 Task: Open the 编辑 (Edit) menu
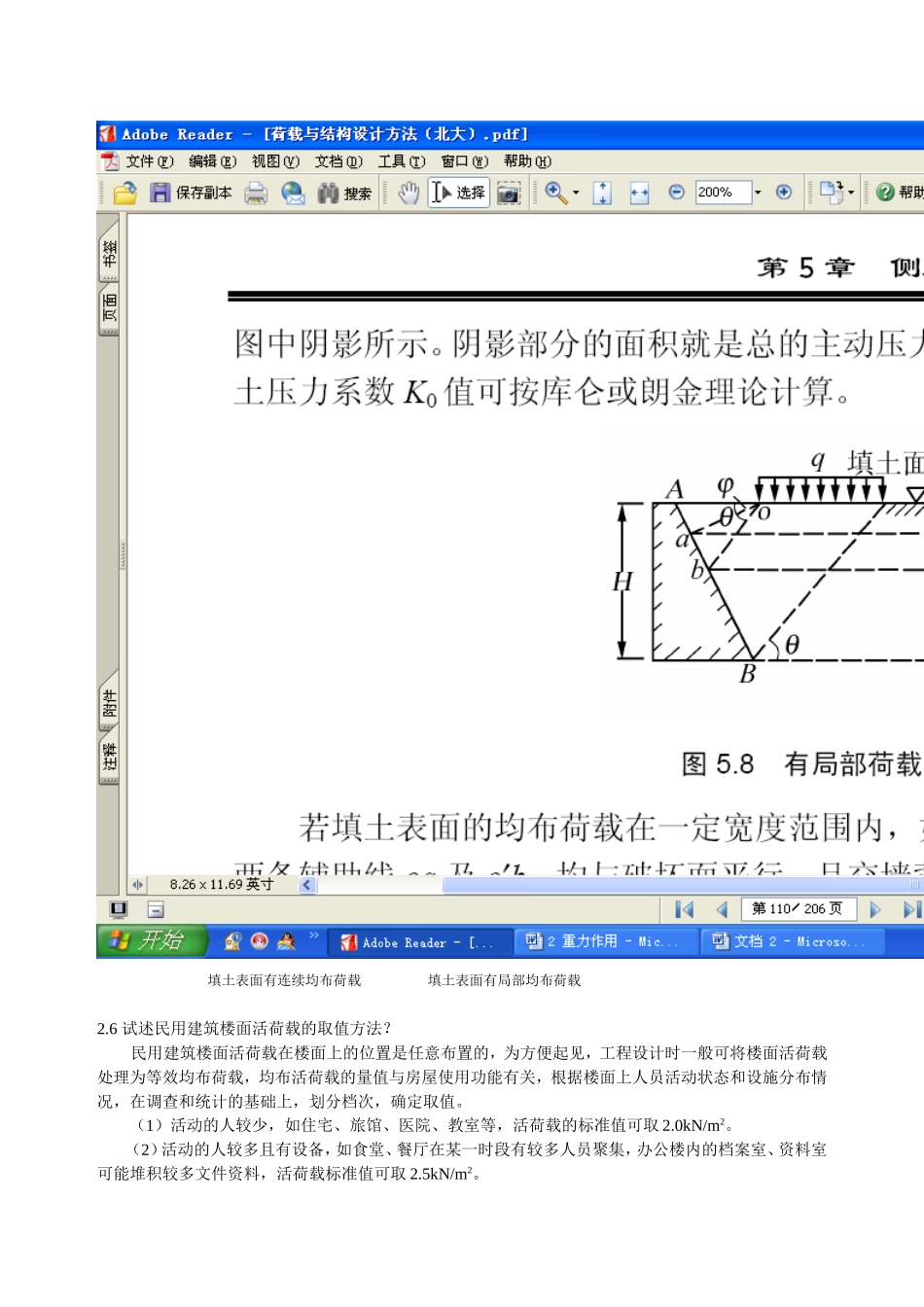(213, 161)
